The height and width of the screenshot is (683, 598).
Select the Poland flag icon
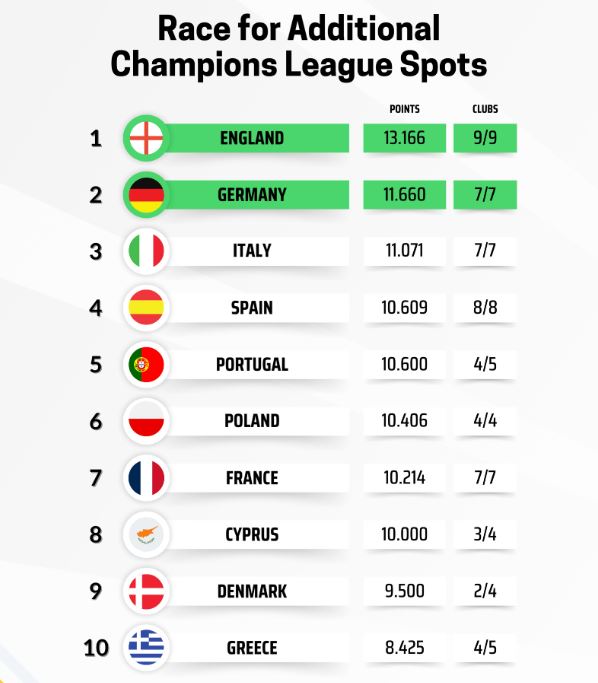click(146, 421)
